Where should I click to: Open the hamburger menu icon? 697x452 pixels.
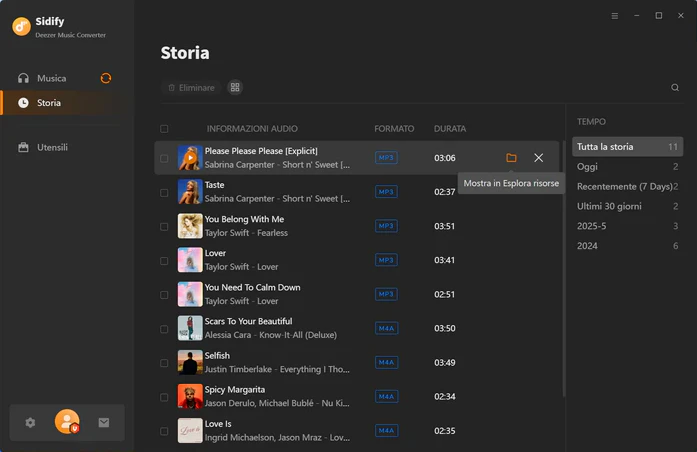(615, 16)
